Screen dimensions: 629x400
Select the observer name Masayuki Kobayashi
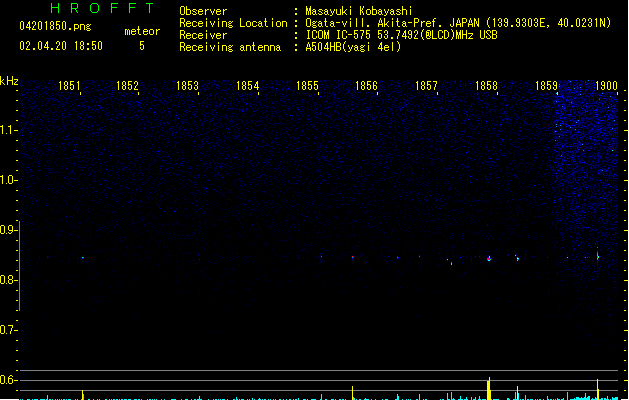(359, 11)
